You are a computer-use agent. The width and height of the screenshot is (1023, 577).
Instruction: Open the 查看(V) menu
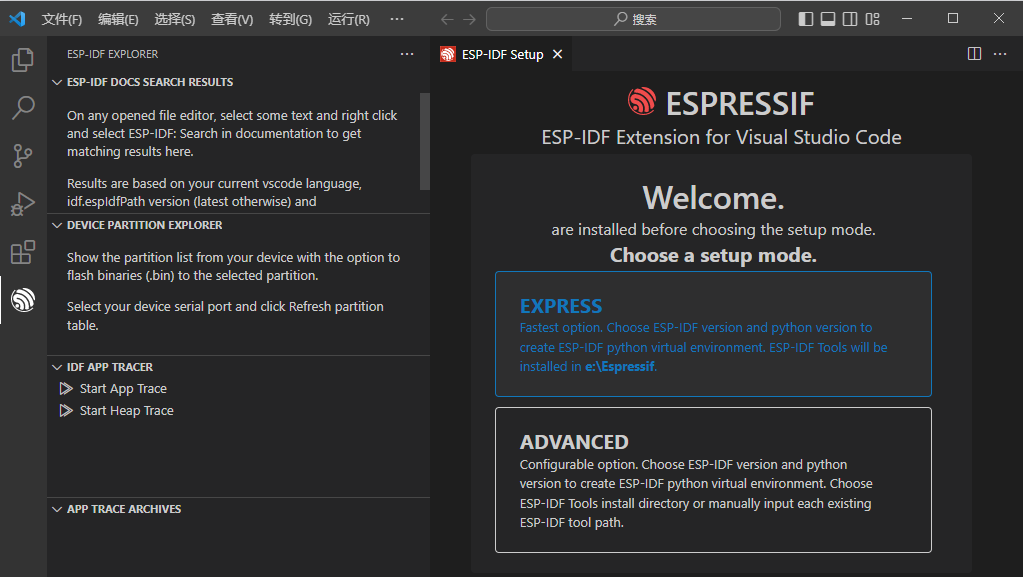(232, 20)
